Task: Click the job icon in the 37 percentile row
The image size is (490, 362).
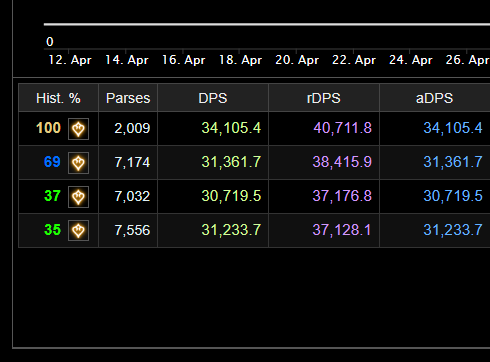Action: click(x=78, y=197)
